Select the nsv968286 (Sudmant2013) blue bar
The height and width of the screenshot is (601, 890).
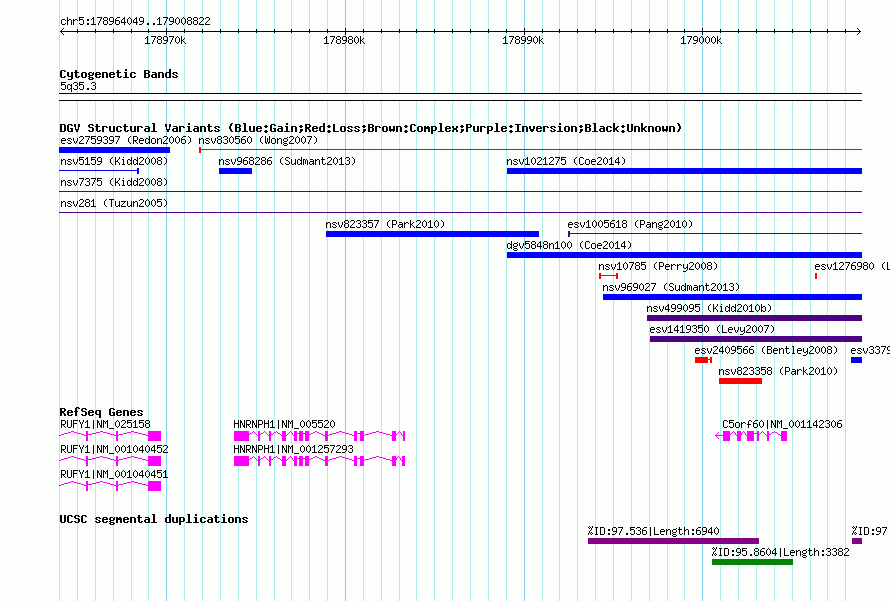click(x=236, y=171)
